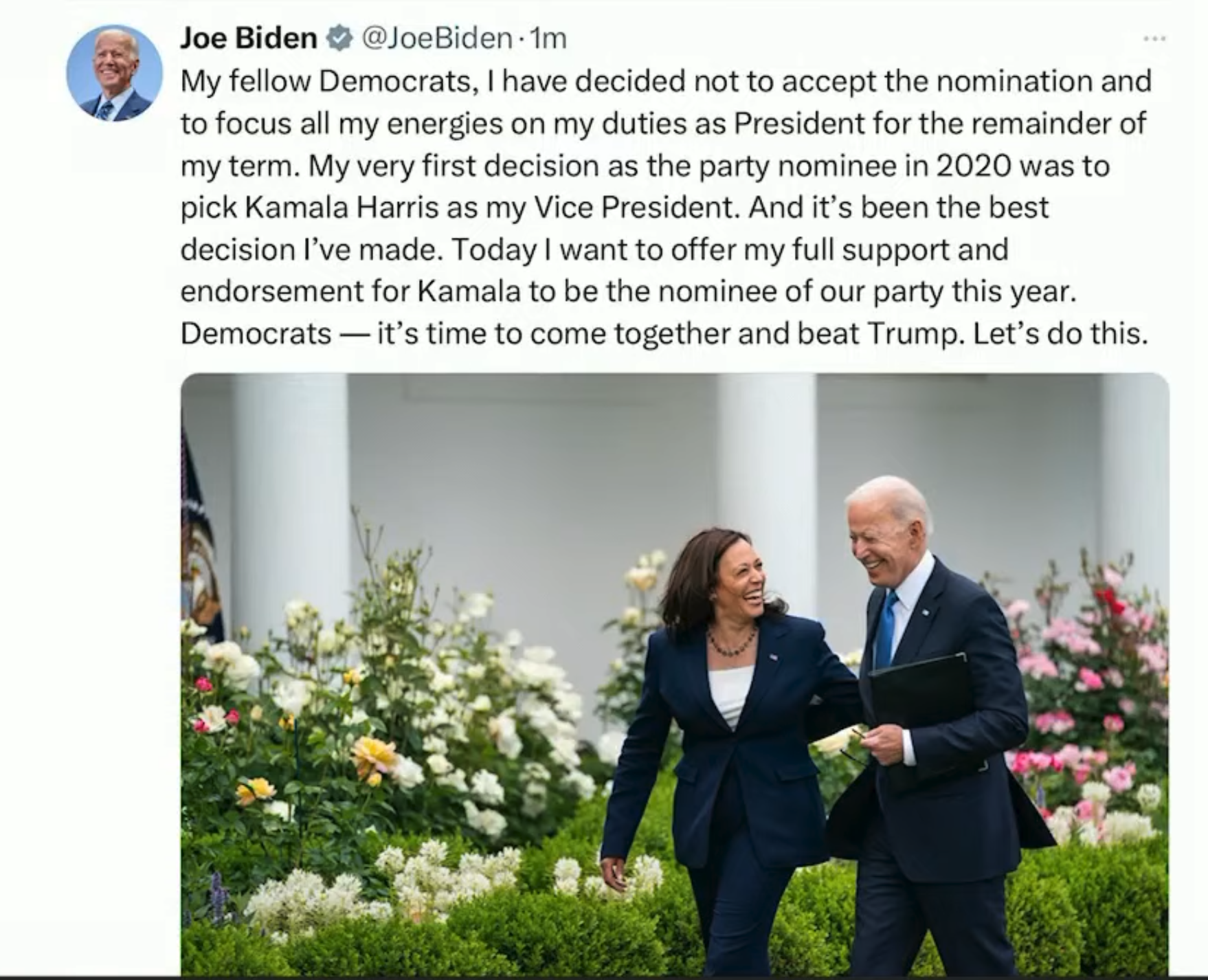1208x980 pixels.
Task: Click the name "Kamala Harris" in tweet text
Action: pos(342,208)
